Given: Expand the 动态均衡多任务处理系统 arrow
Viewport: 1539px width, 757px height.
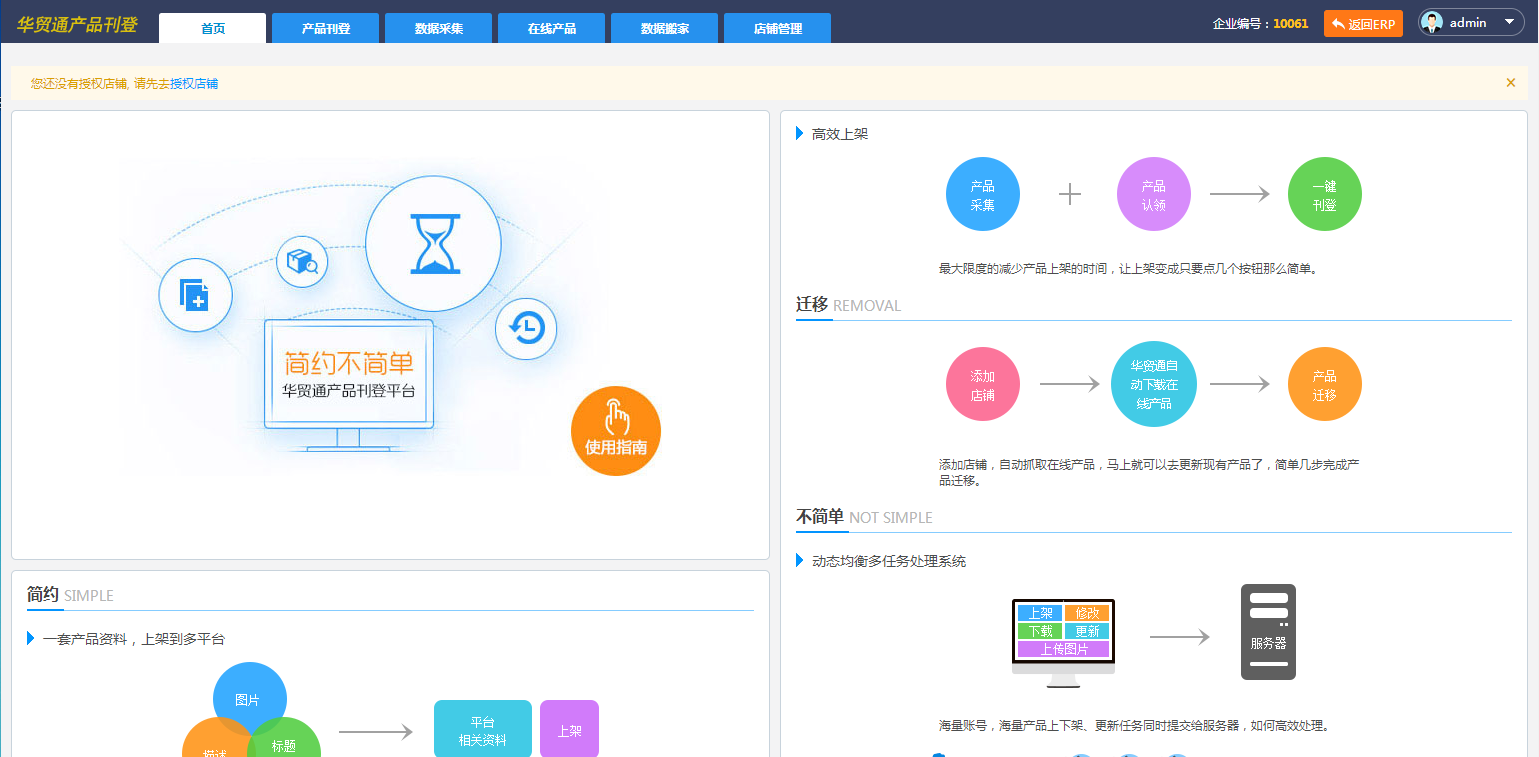Looking at the screenshot, I should 800,561.
